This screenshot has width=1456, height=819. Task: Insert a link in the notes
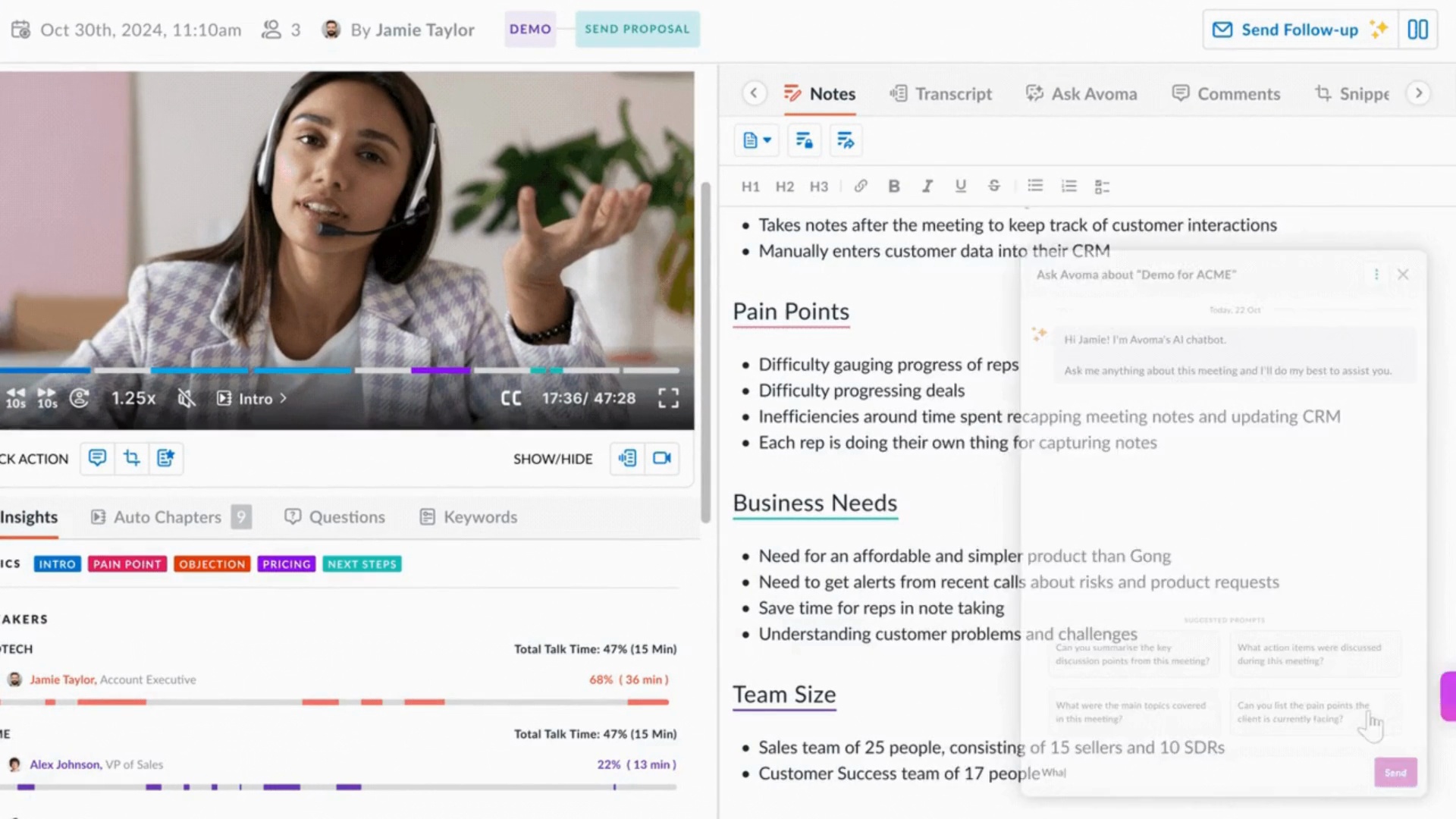(861, 187)
